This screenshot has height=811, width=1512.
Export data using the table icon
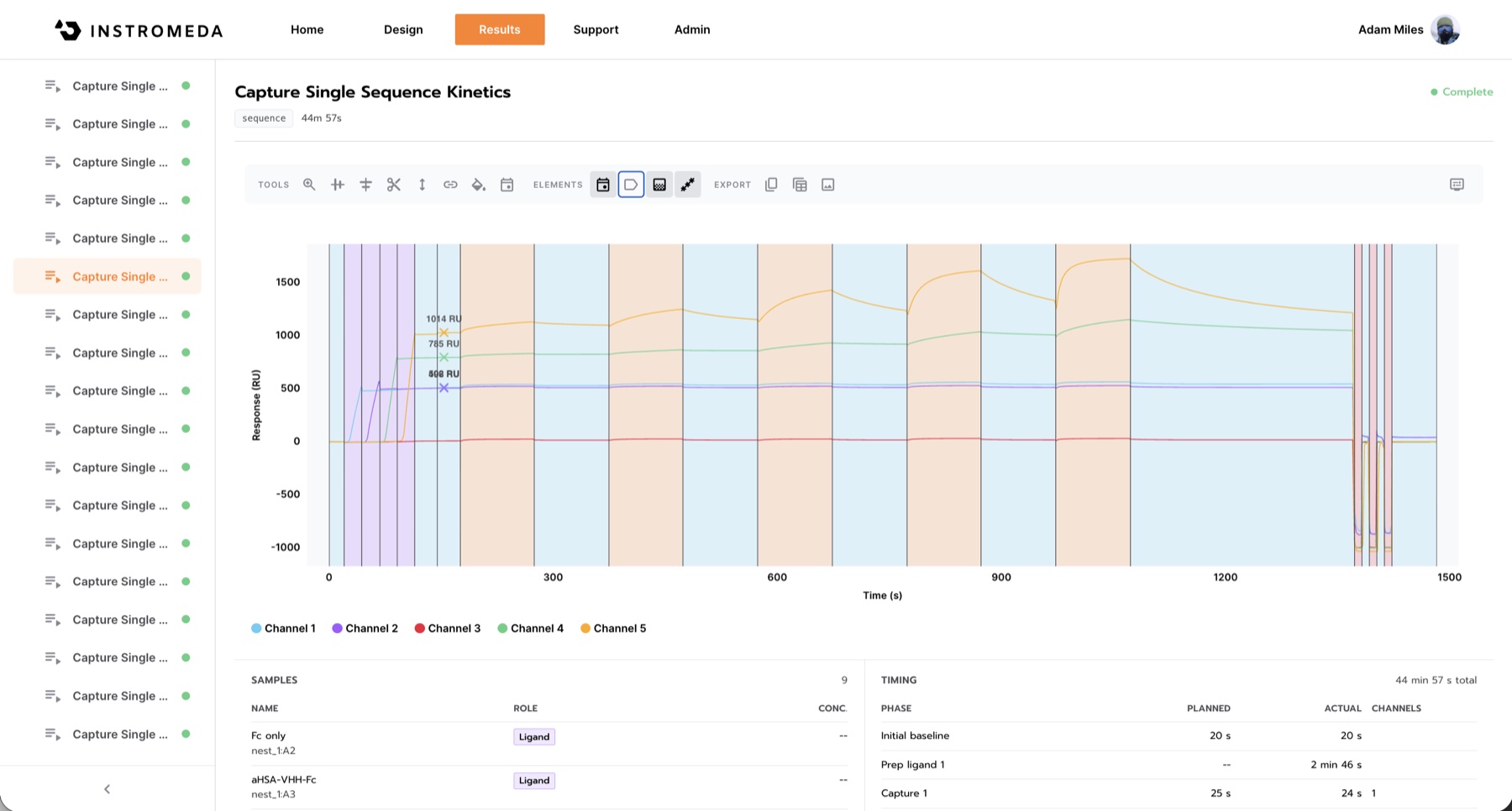(x=800, y=185)
